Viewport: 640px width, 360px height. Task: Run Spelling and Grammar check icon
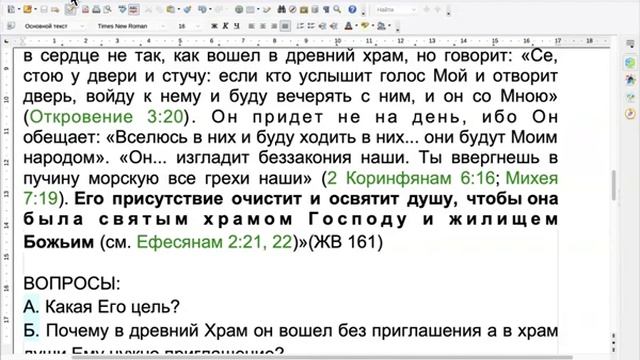(x=122, y=9)
